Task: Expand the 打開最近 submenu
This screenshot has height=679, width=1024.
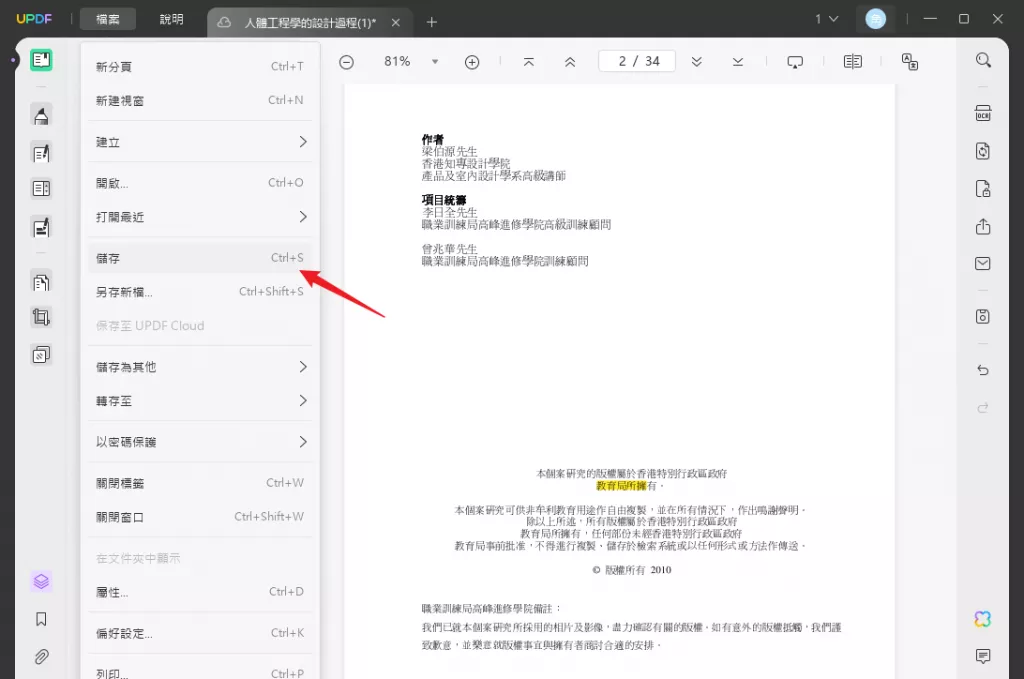Action: 200,217
